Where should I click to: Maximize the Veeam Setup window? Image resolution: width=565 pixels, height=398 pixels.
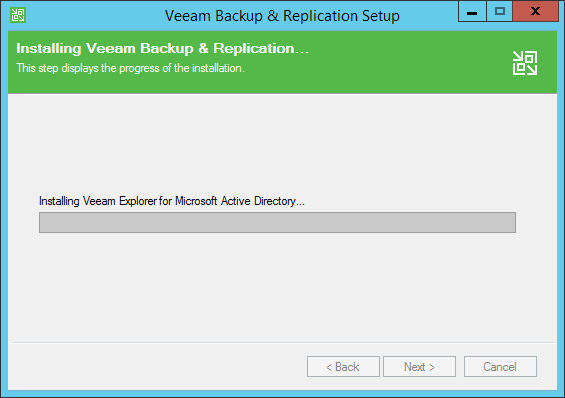(499, 12)
